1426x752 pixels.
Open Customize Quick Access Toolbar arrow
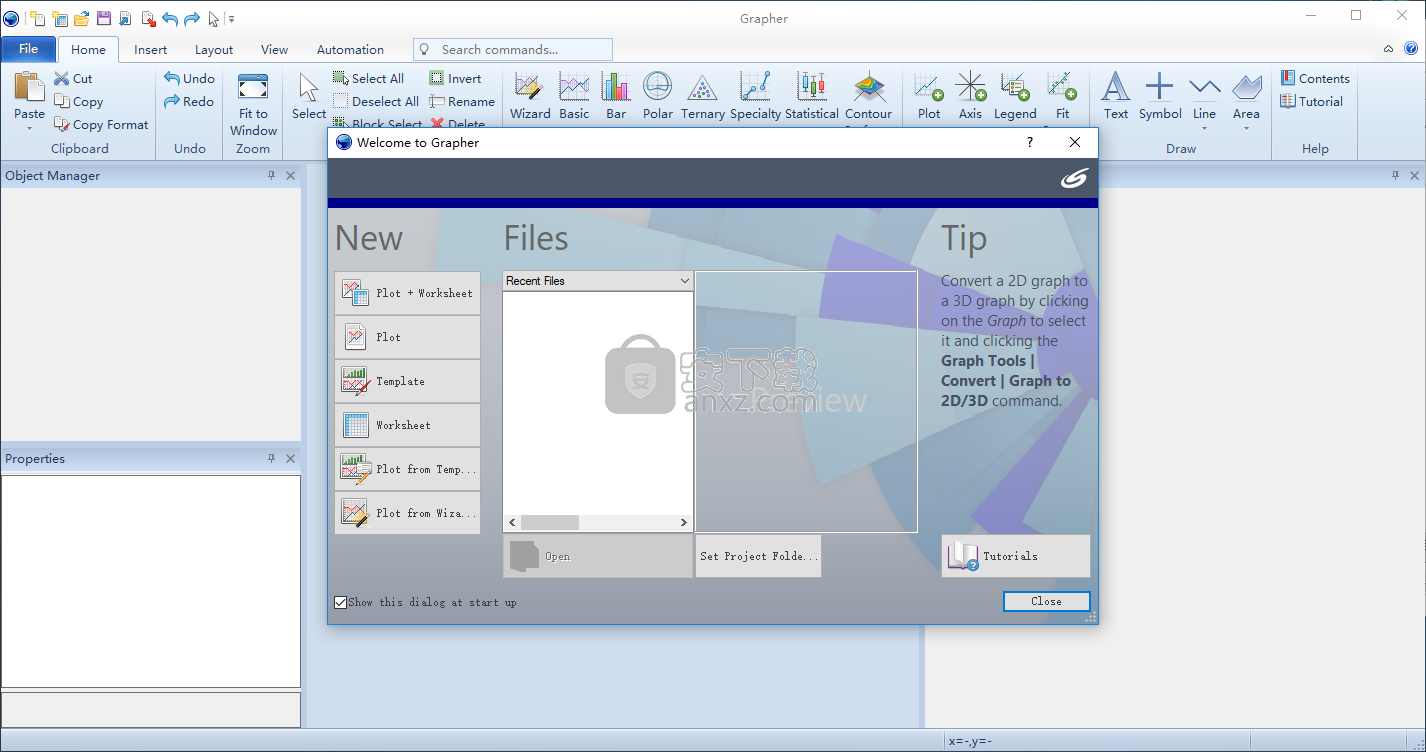(x=231, y=18)
